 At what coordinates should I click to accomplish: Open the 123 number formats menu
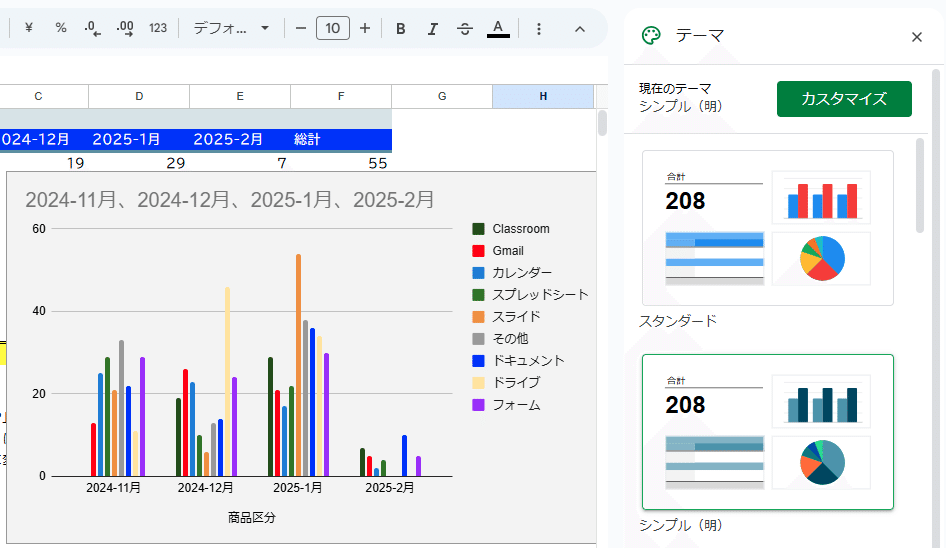tap(157, 28)
